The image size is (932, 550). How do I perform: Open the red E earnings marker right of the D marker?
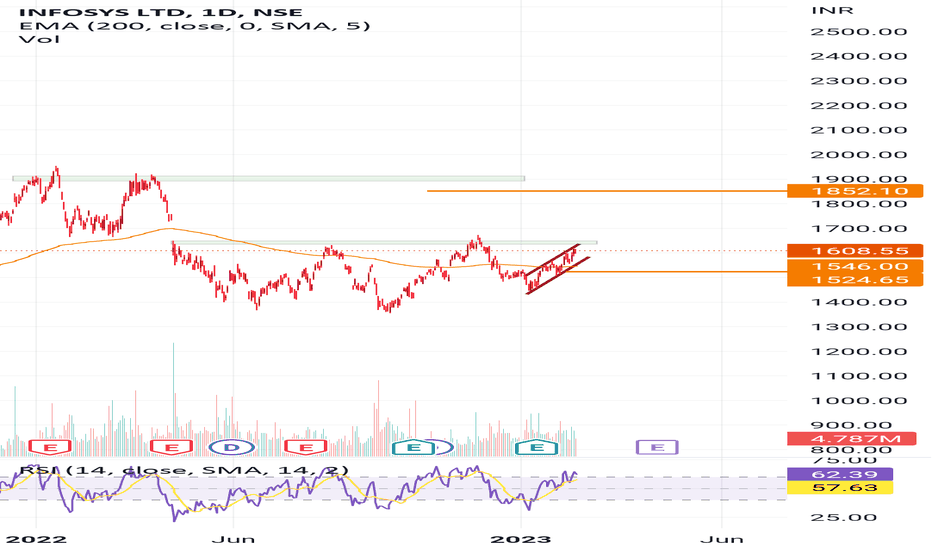click(306, 447)
